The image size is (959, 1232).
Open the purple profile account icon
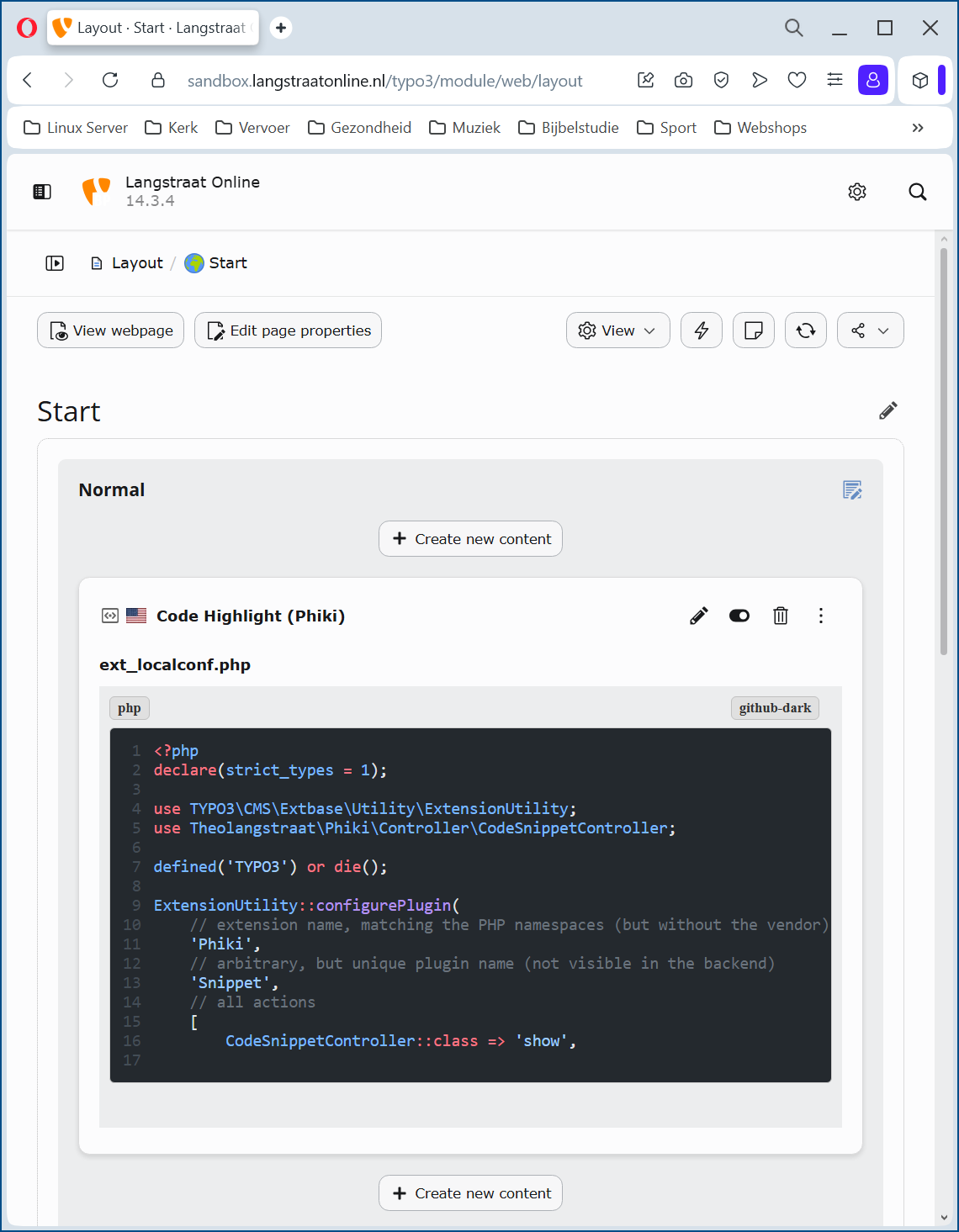(x=873, y=80)
